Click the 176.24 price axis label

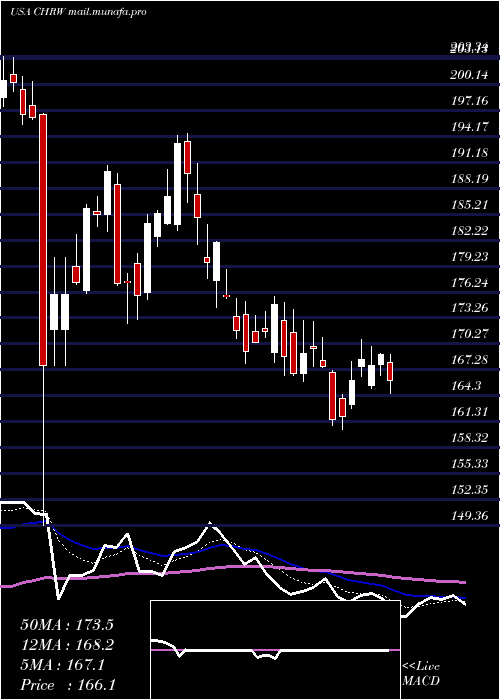[469, 283]
